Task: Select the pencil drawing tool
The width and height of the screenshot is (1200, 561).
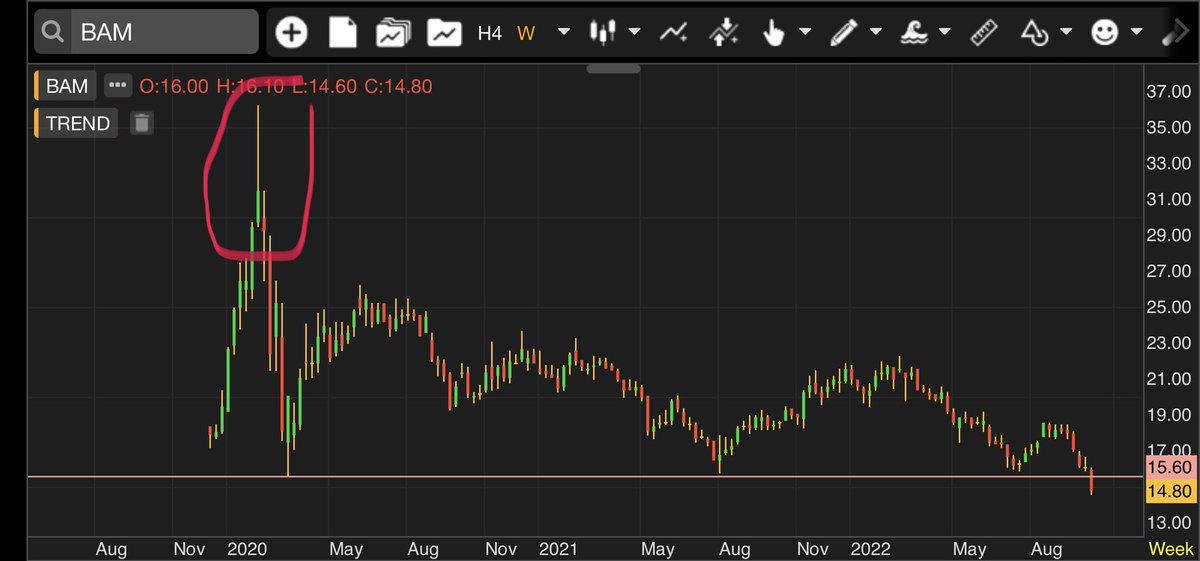Action: click(x=844, y=33)
